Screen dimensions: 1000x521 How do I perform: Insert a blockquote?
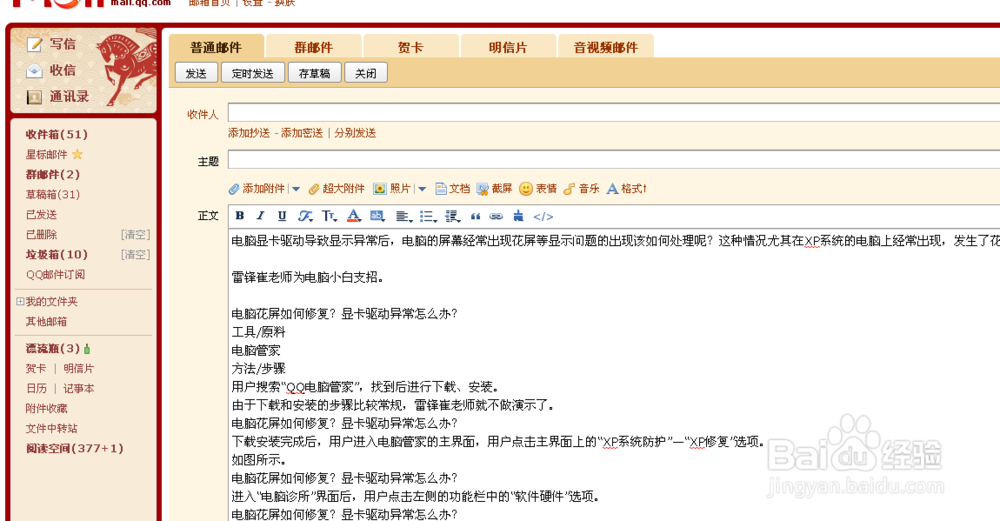point(475,217)
